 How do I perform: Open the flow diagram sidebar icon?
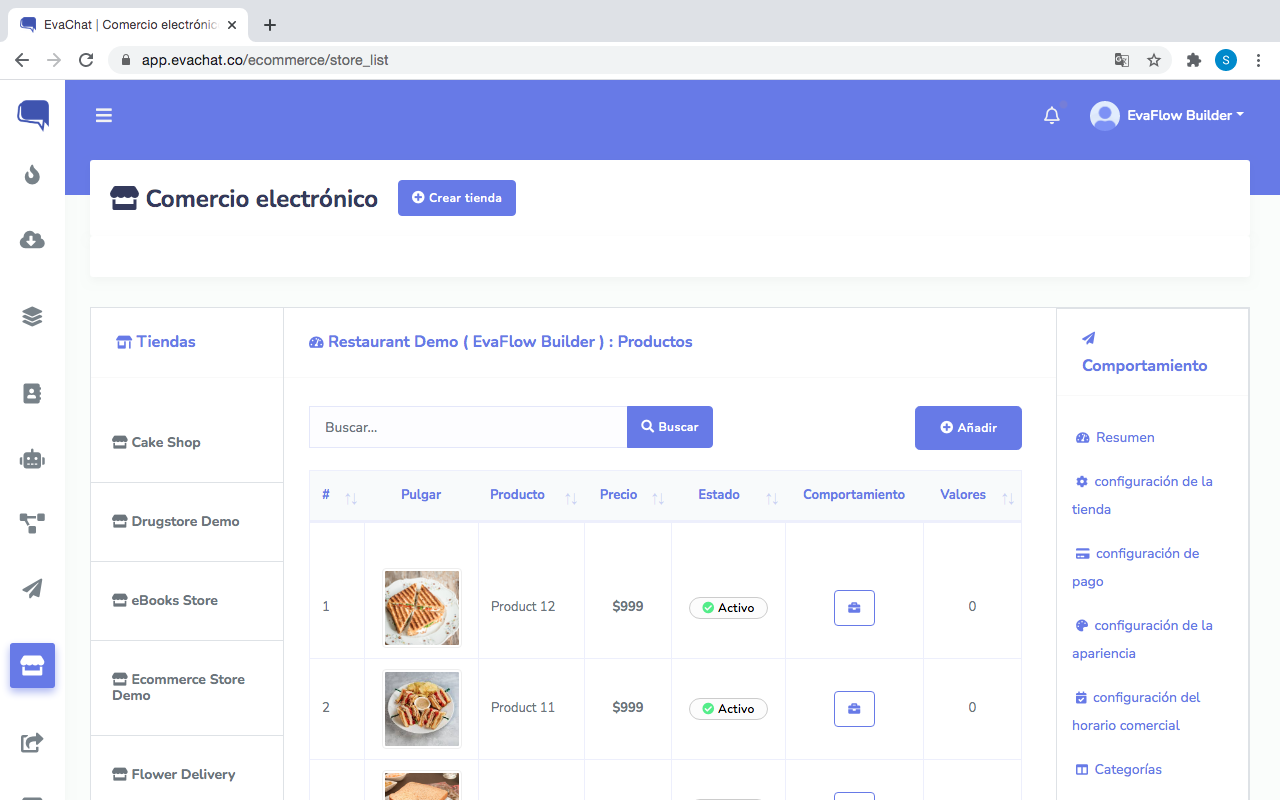pyautogui.click(x=32, y=523)
